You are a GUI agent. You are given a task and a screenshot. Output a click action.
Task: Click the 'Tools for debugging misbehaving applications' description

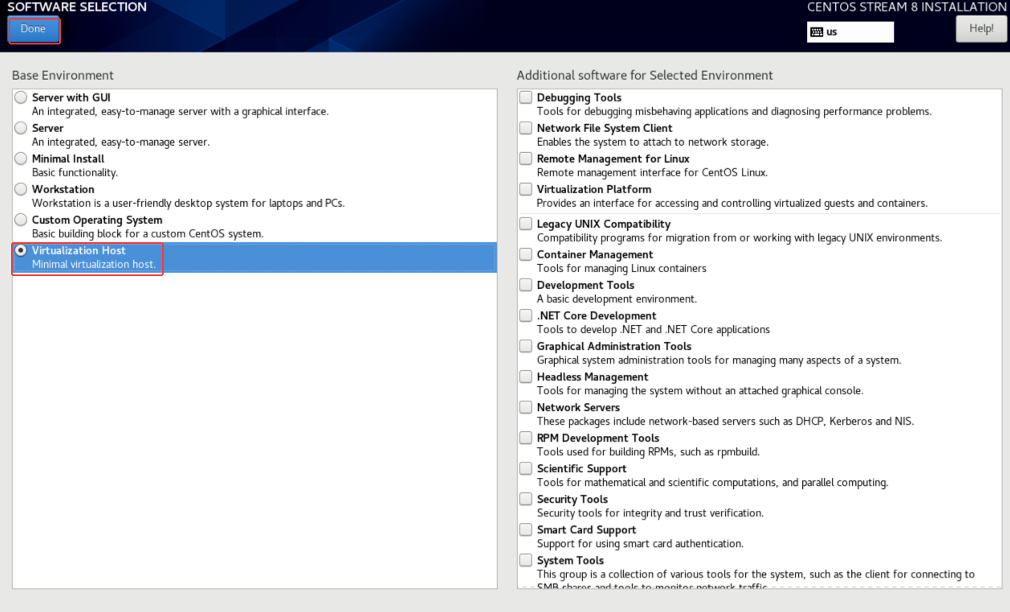coord(734,111)
